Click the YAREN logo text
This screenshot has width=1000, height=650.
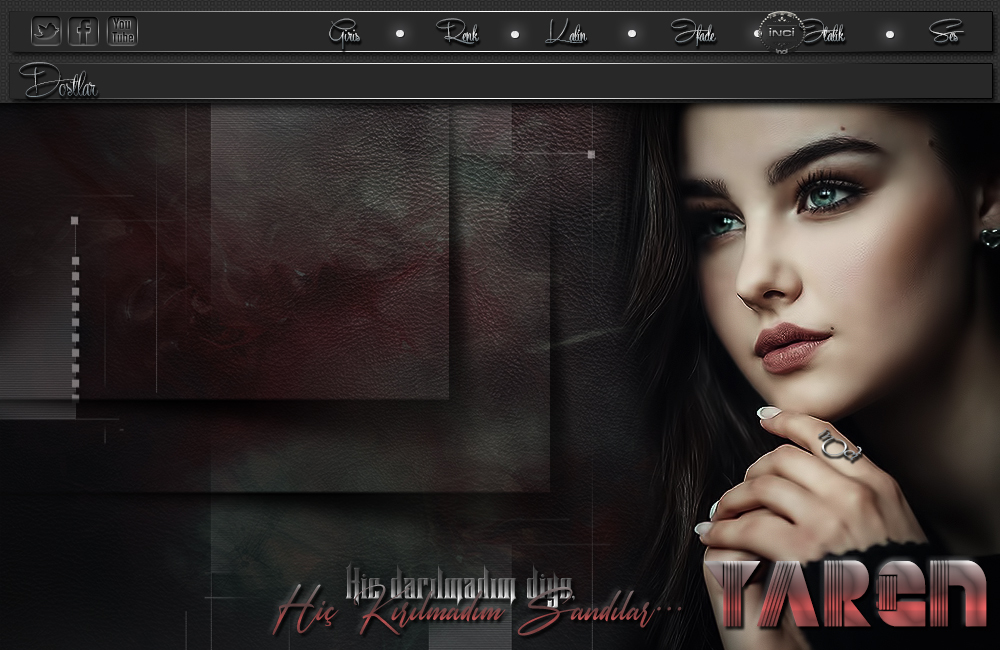(x=846, y=594)
